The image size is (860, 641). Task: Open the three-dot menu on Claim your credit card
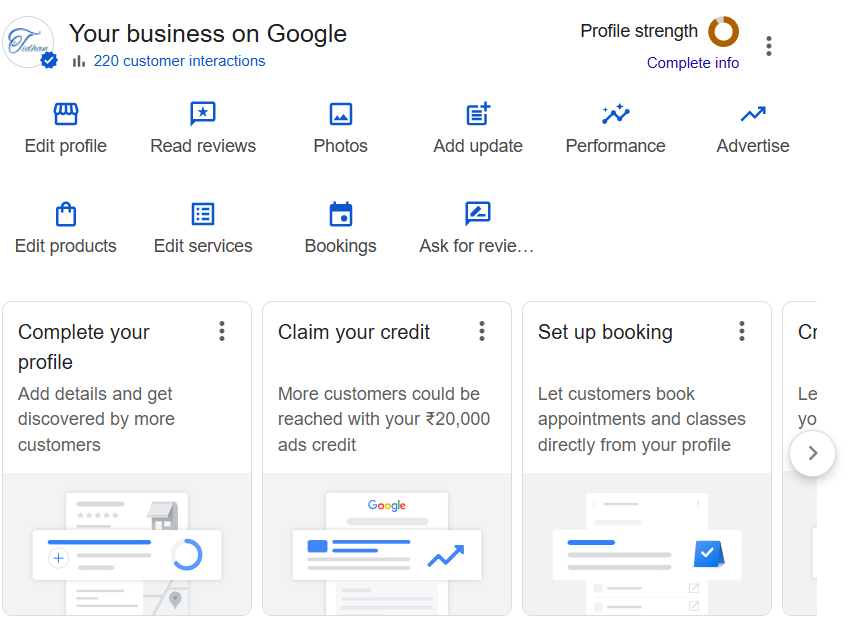[482, 331]
